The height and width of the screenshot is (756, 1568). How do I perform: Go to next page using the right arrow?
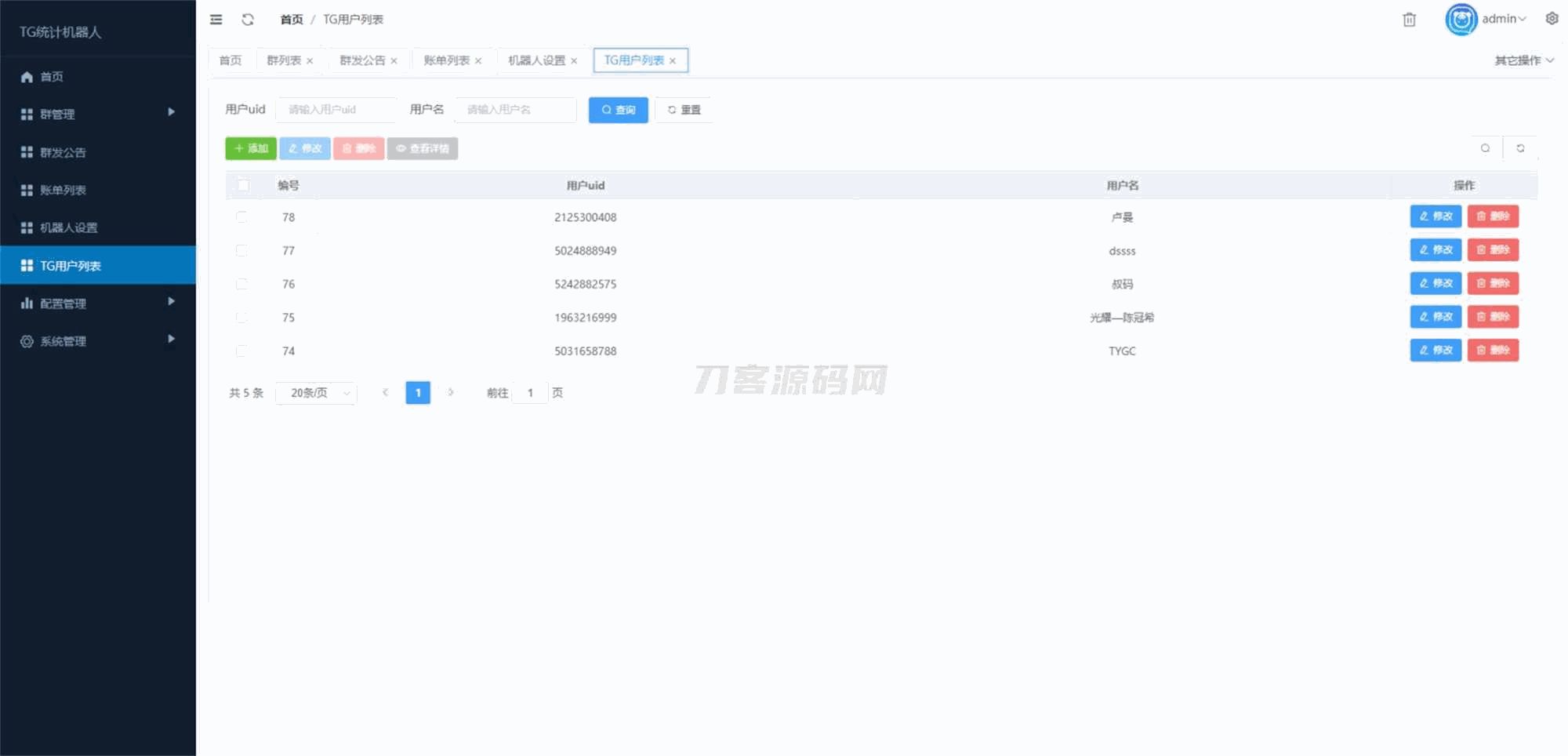[x=451, y=392]
